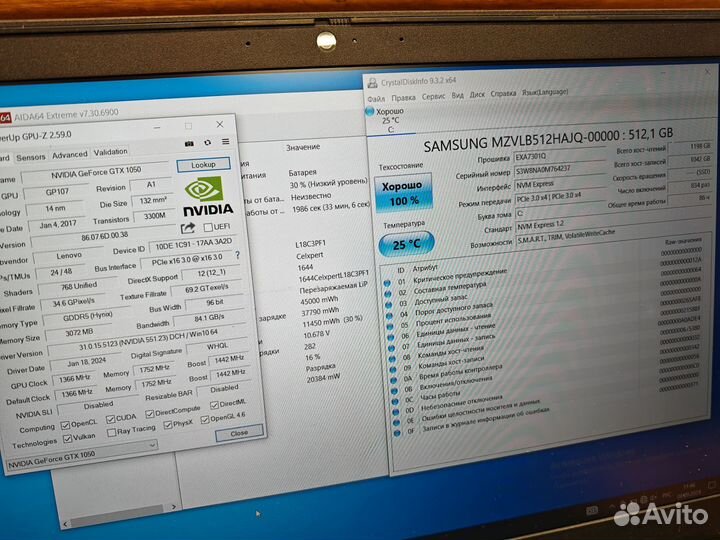Toggle the OpenCL checkbox

click(65, 425)
